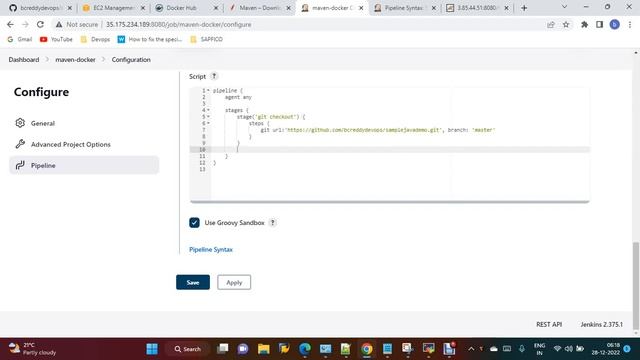The image size is (640, 360).
Task: Switch to Pipeline Syntax tab
Action: point(404,8)
